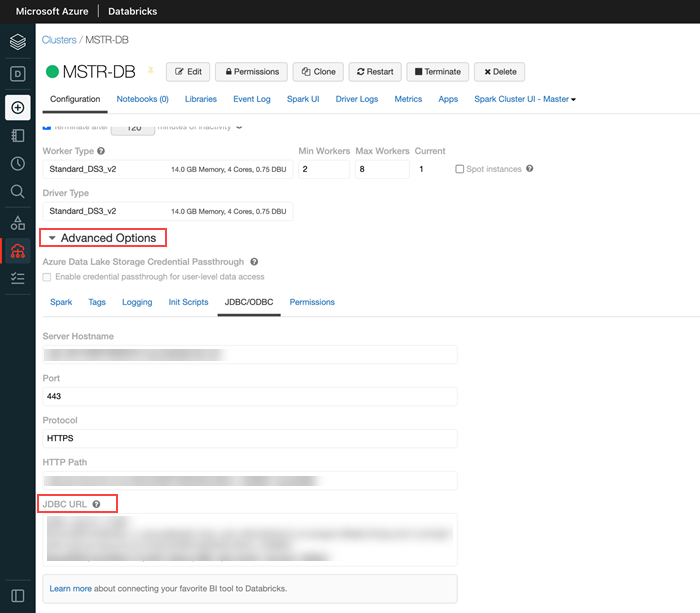Open the Recents clock icon in sidebar
Image resolution: width=700 pixels, height=613 pixels.
(17, 164)
